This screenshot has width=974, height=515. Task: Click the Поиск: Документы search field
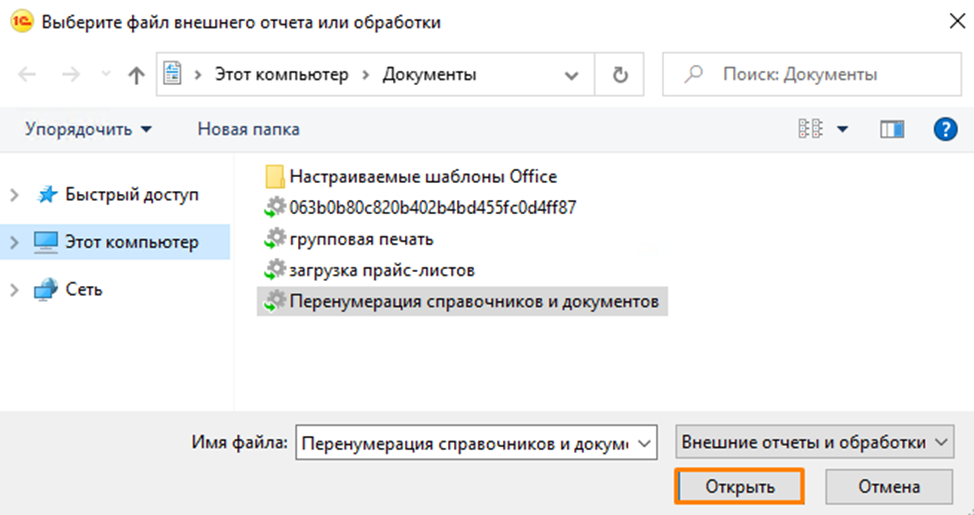(x=810, y=75)
